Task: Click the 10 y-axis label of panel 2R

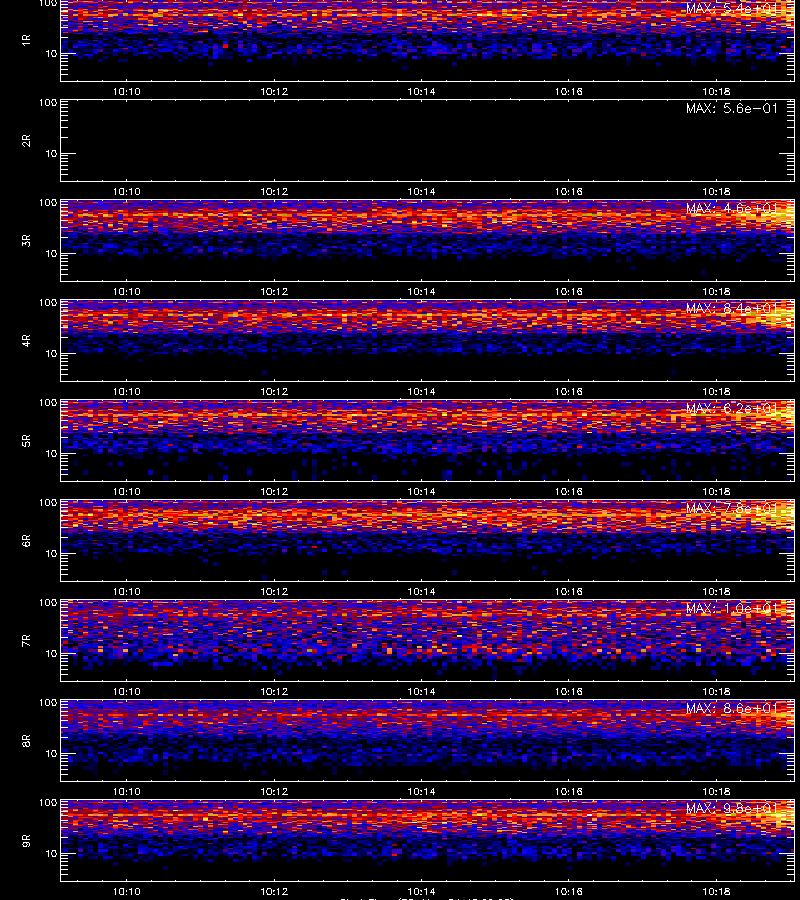Action: (x=51, y=153)
